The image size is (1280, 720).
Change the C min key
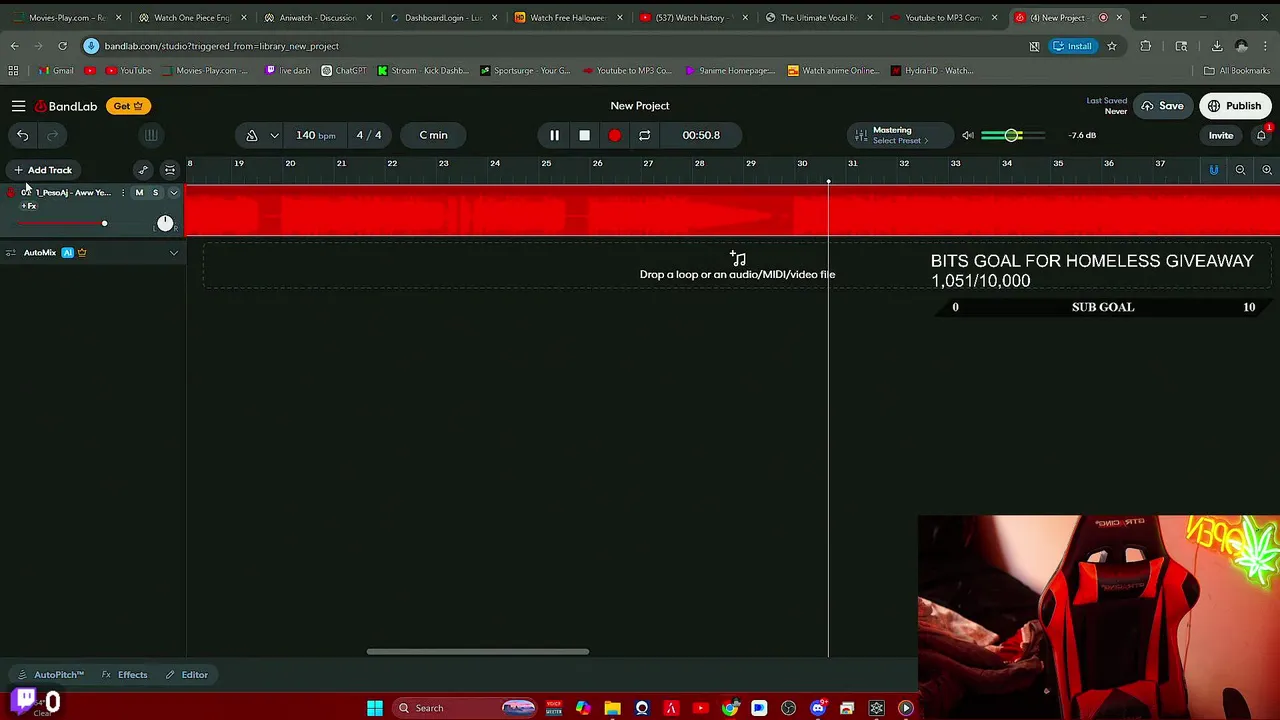[433, 135]
